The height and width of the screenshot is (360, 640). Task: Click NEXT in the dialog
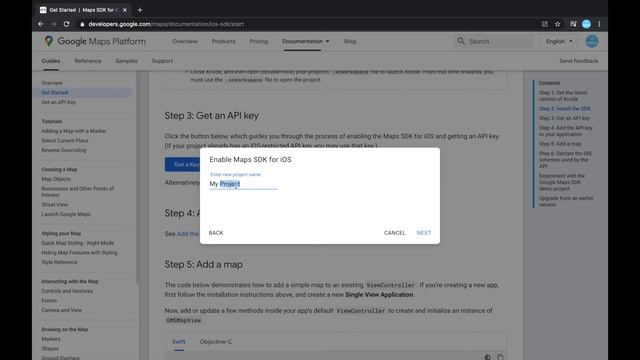[424, 233]
